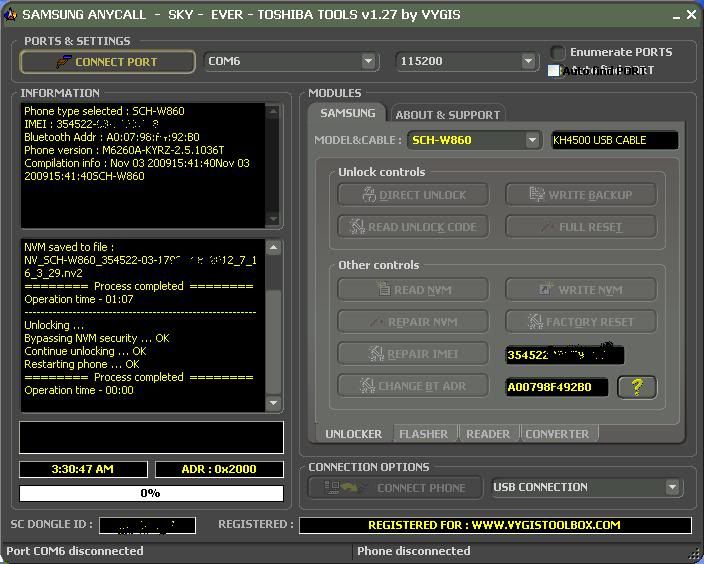The width and height of the screenshot is (704, 564).
Task: Click the DIRECT UNLOCK button
Action: click(x=413, y=195)
